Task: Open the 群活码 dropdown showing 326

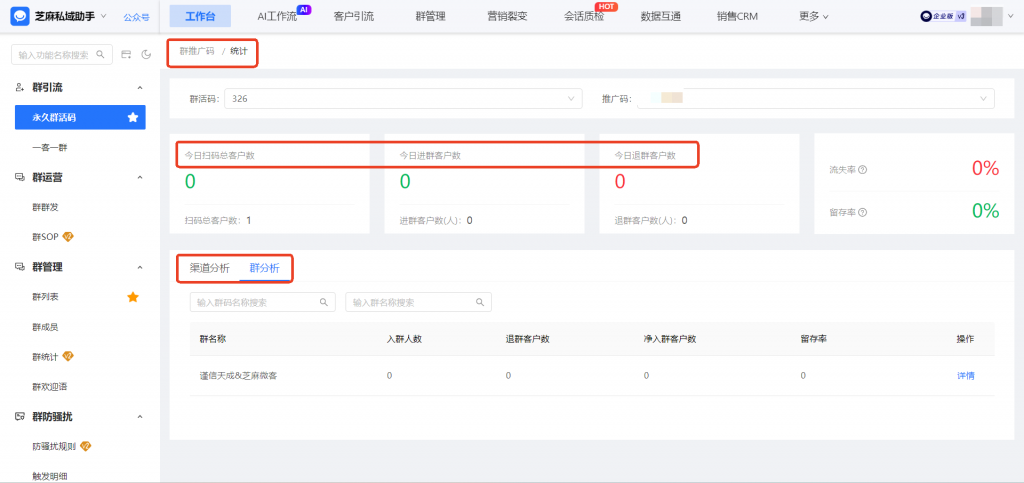Action: pos(404,99)
